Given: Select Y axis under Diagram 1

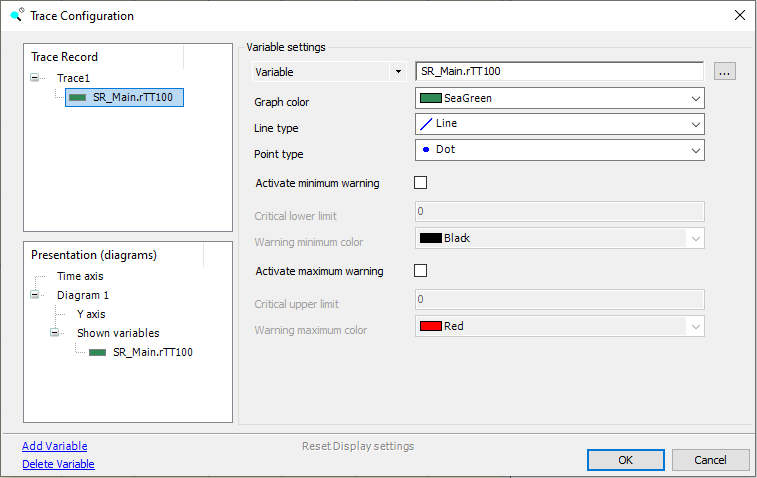Looking at the screenshot, I should (x=90, y=314).
